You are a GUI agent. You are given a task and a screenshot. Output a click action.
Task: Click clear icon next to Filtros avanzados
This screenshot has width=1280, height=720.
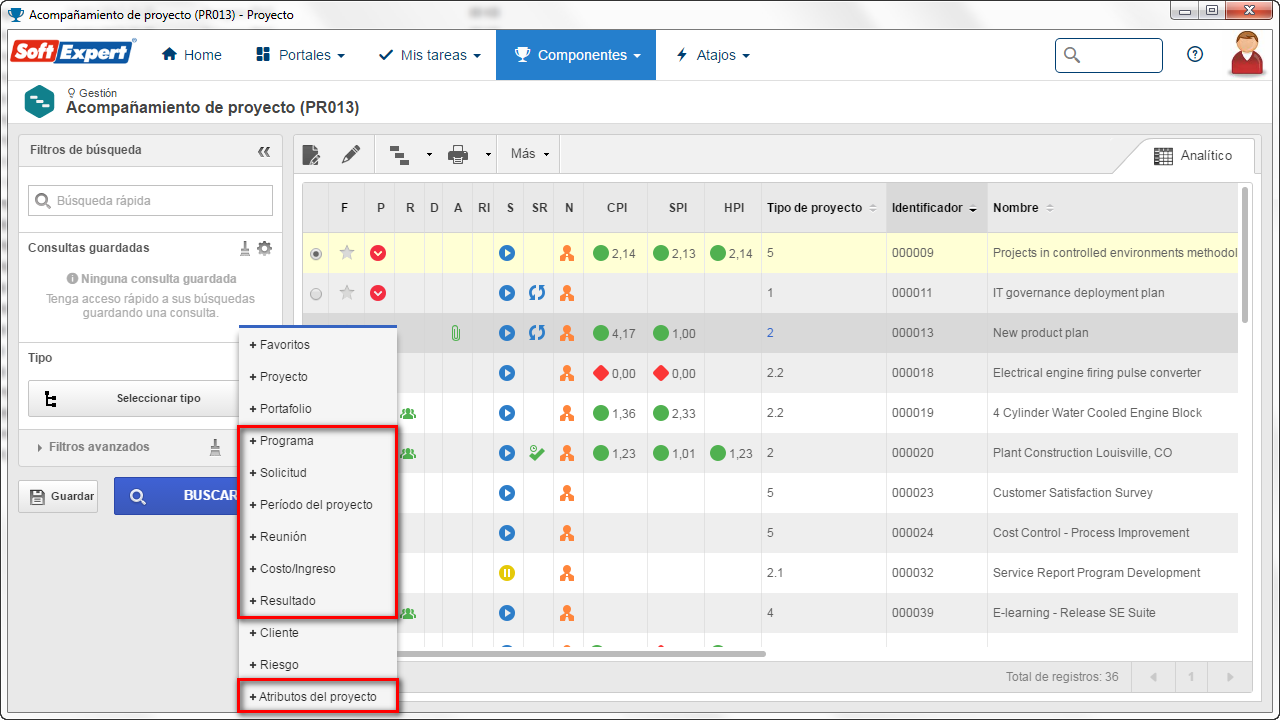tap(215, 447)
